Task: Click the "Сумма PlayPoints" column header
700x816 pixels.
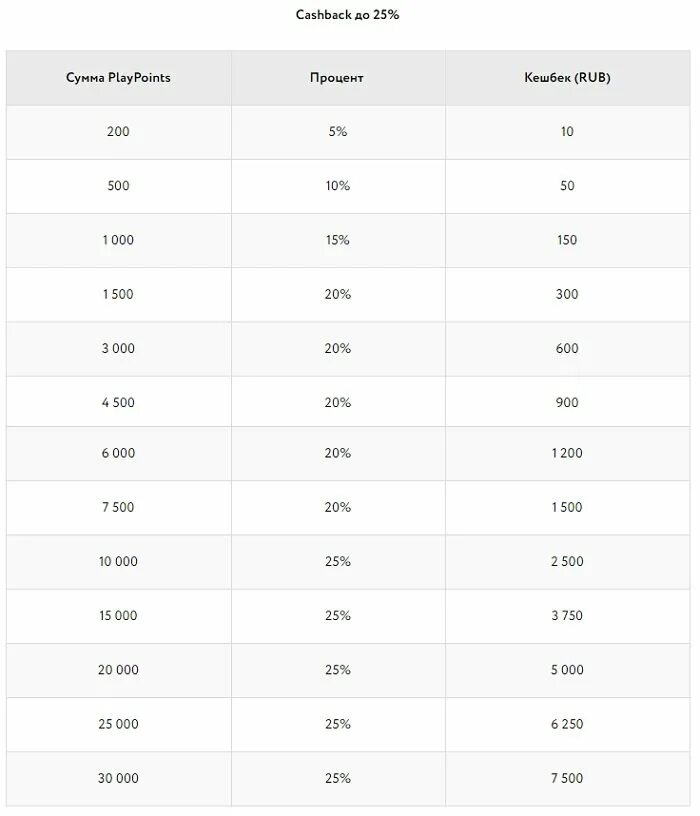Action: tap(118, 77)
